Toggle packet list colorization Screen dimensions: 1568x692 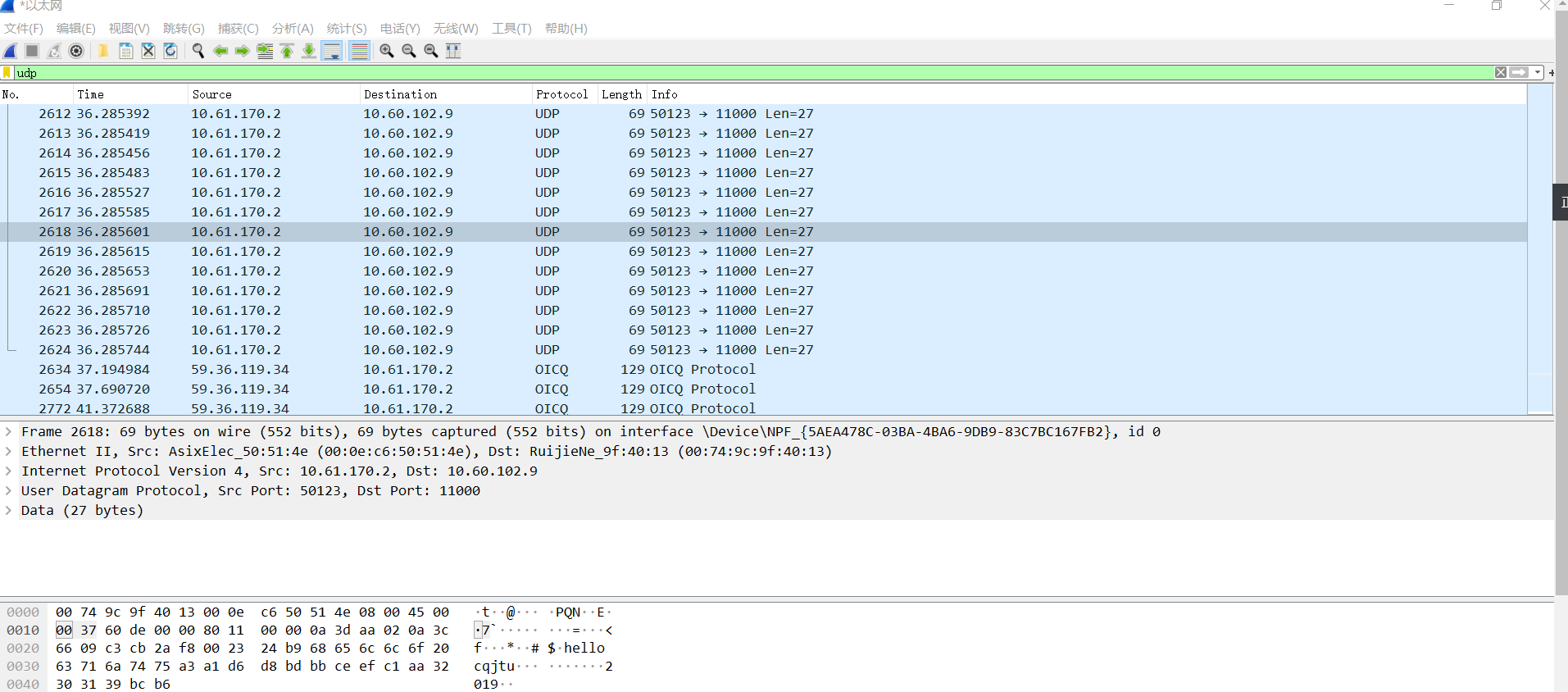click(359, 51)
